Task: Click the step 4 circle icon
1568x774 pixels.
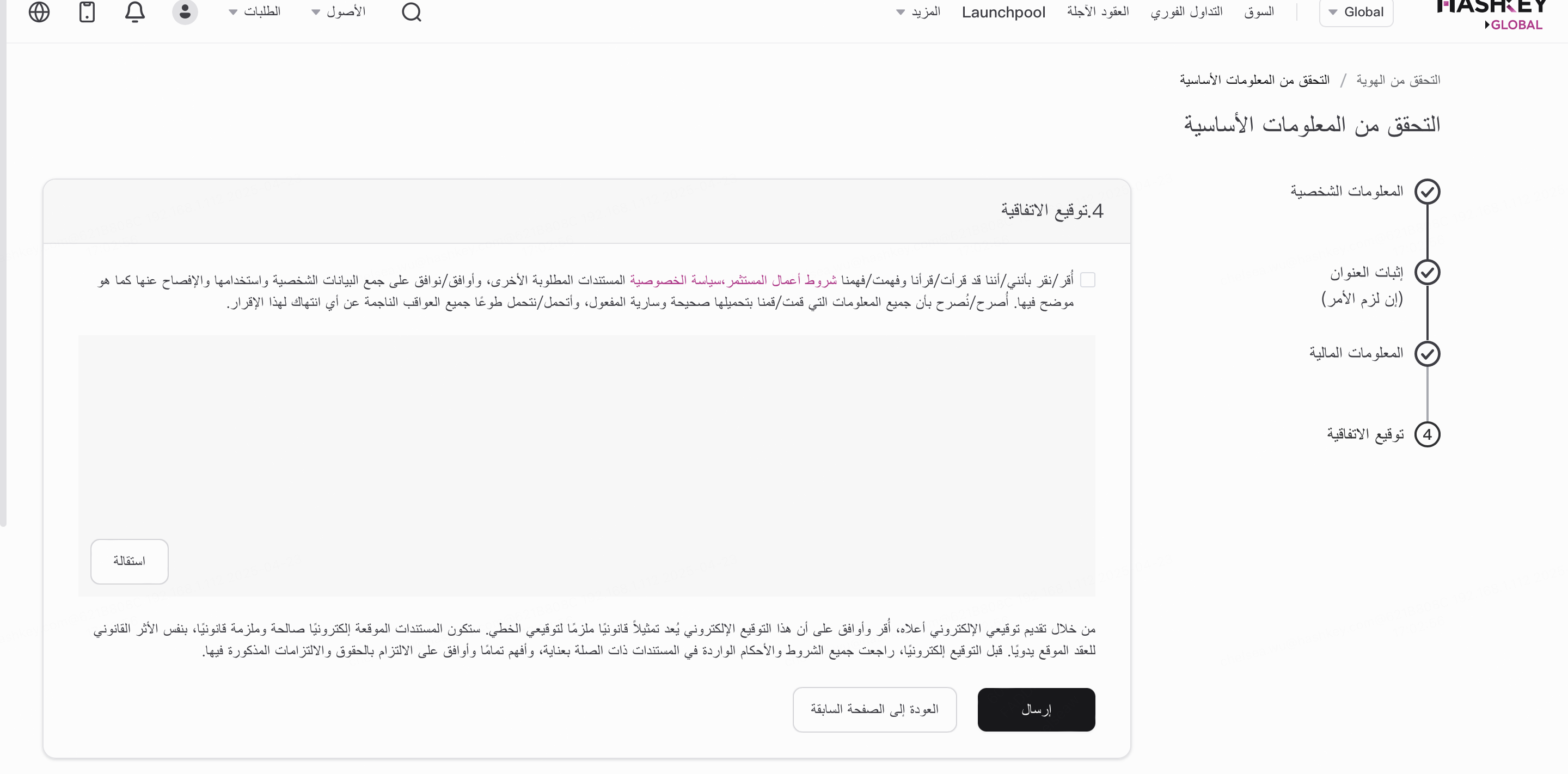Action: click(1427, 434)
